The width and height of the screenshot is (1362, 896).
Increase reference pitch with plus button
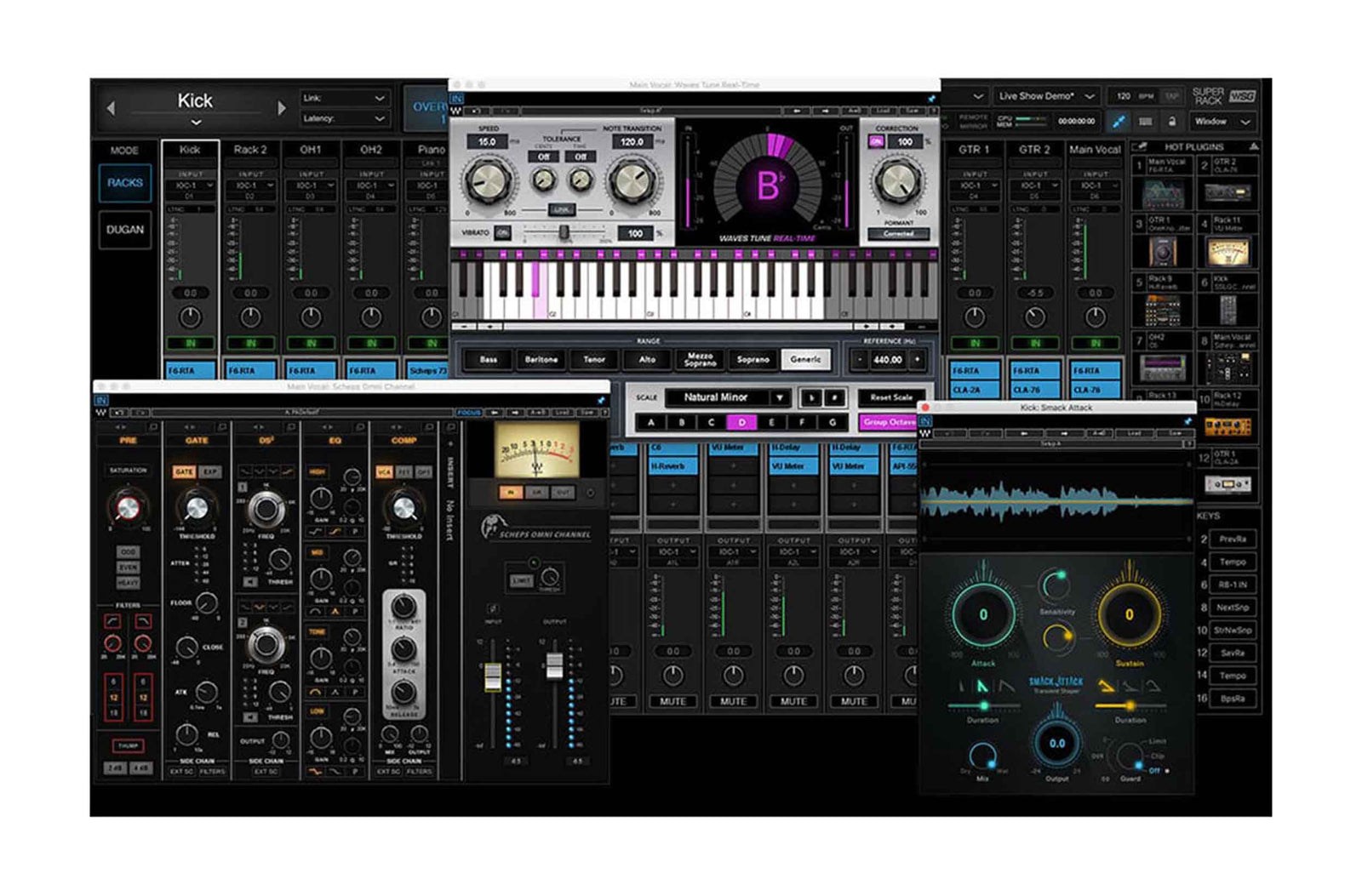pos(918,360)
